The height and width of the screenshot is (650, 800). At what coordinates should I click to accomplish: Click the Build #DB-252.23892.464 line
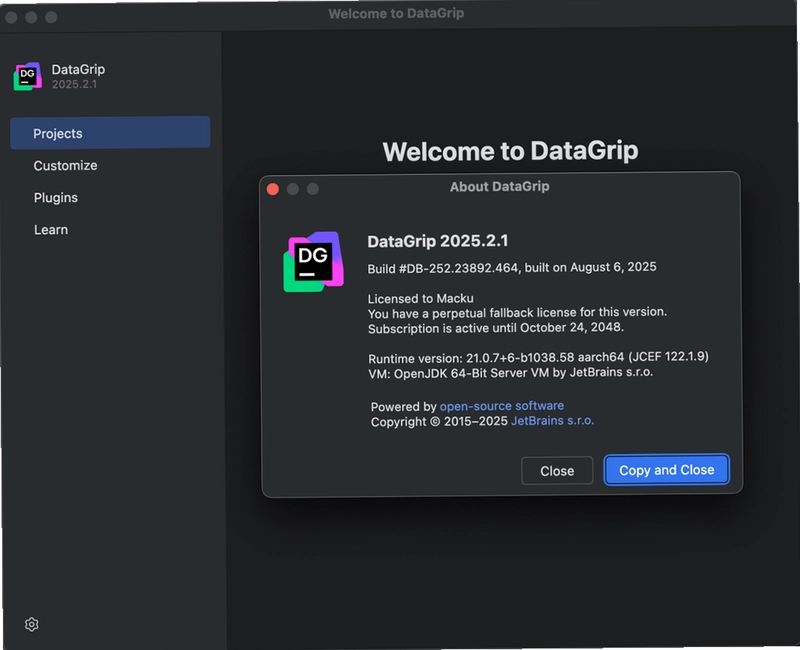point(512,267)
